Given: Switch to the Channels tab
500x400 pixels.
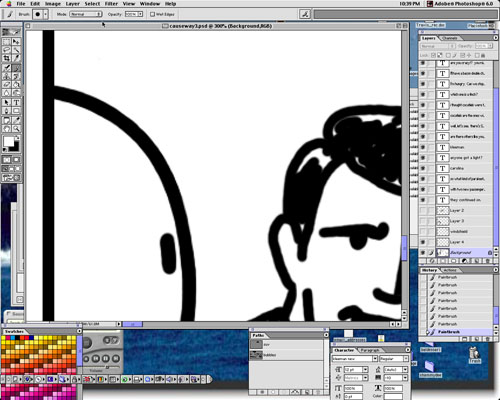Looking at the screenshot, I should [x=449, y=38].
